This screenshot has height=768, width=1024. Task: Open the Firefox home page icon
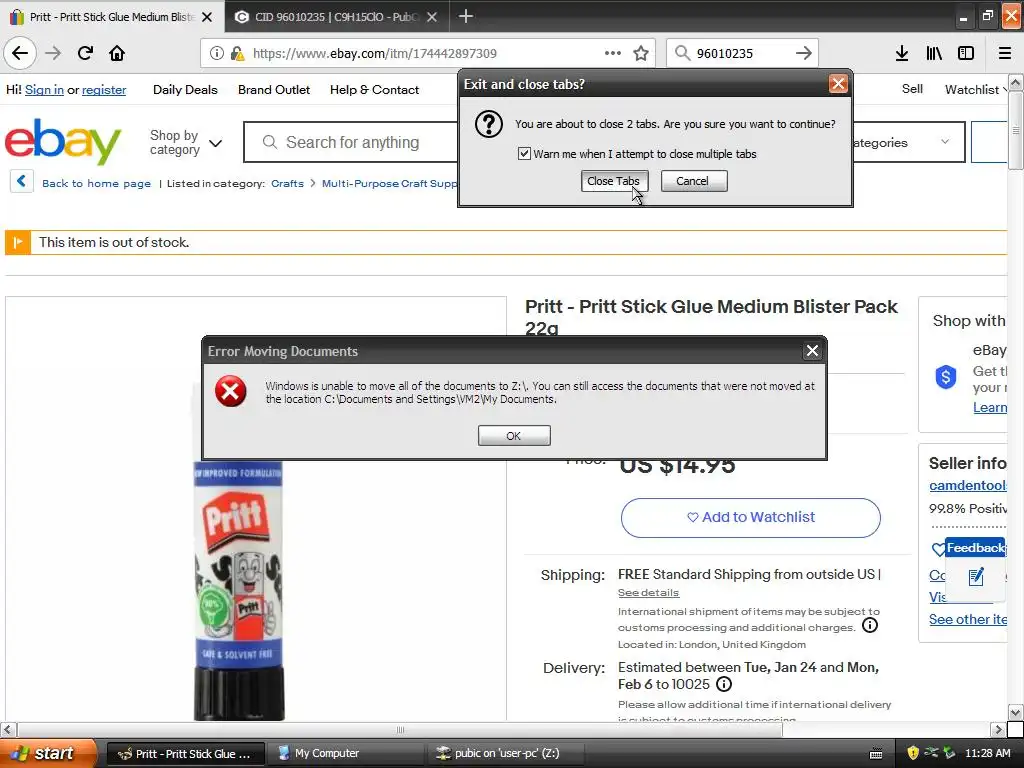pos(117,53)
